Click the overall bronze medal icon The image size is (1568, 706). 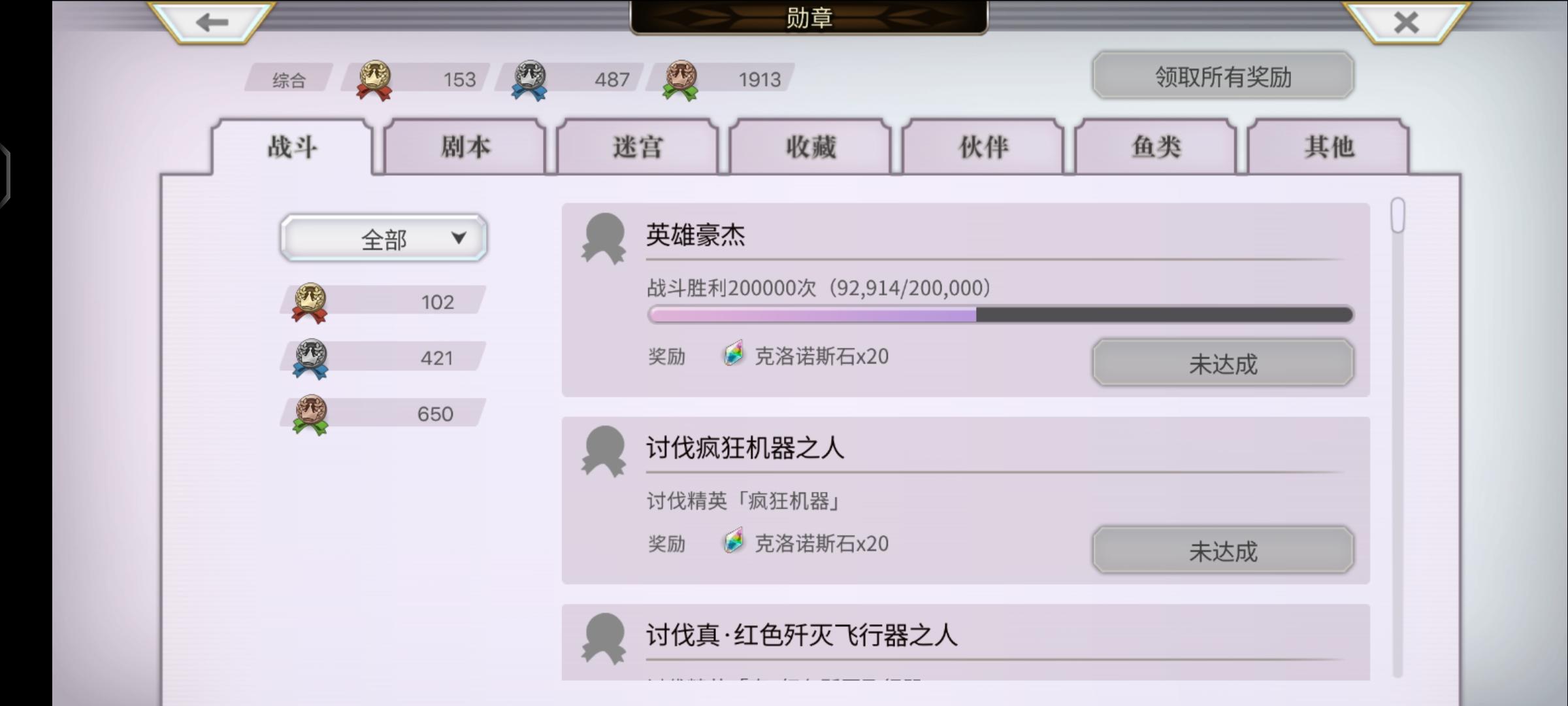(680, 80)
